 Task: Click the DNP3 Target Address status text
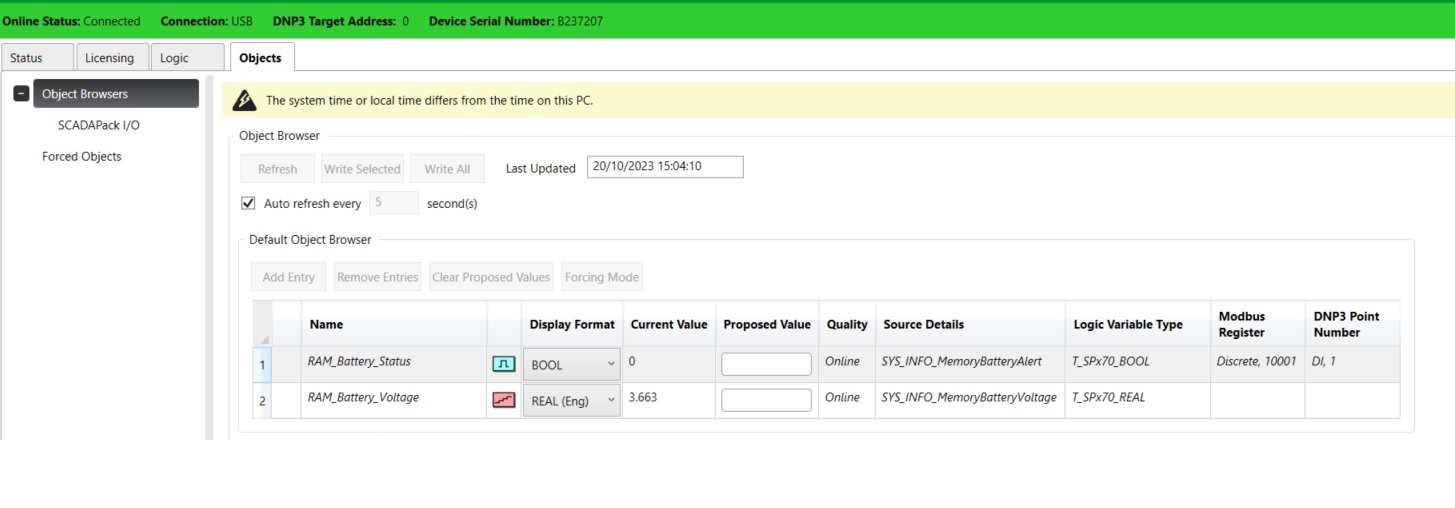tap(340, 21)
